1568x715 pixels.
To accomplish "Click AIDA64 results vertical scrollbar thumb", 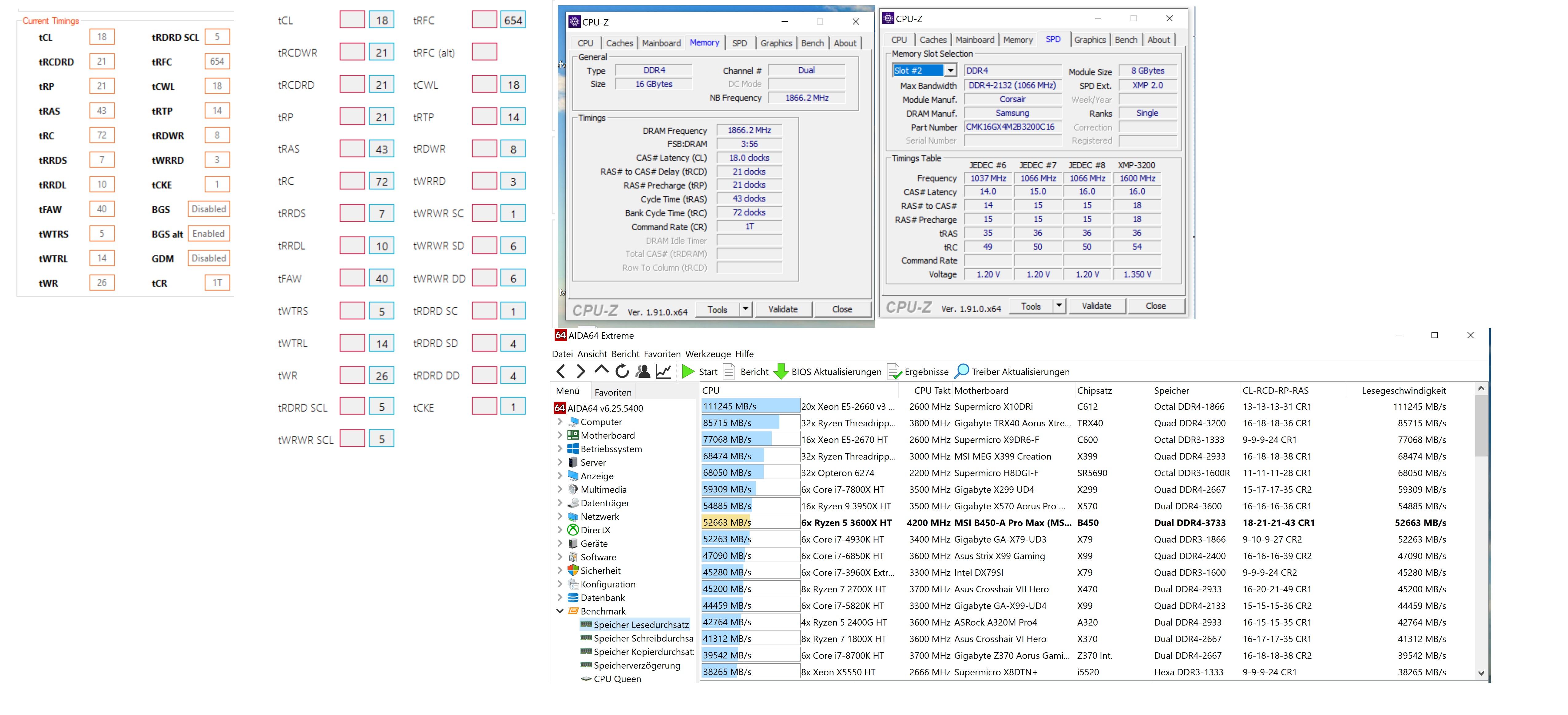I will 1481,425.
